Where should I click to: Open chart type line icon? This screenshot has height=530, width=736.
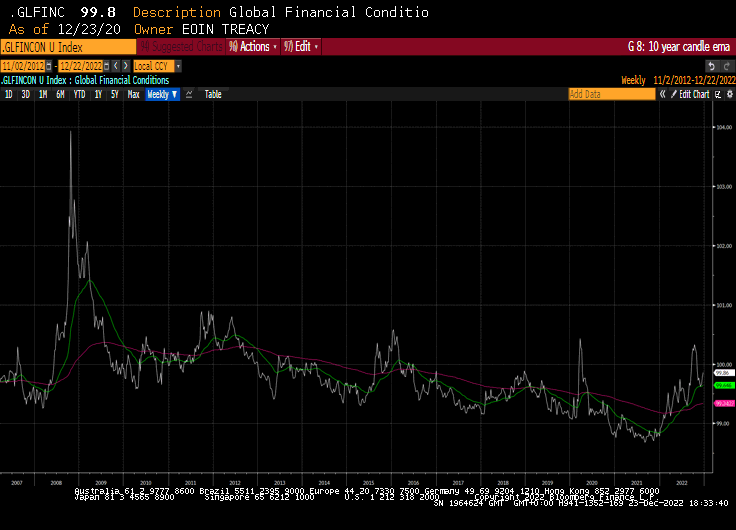pyautogui.click(x=189, y=94)
